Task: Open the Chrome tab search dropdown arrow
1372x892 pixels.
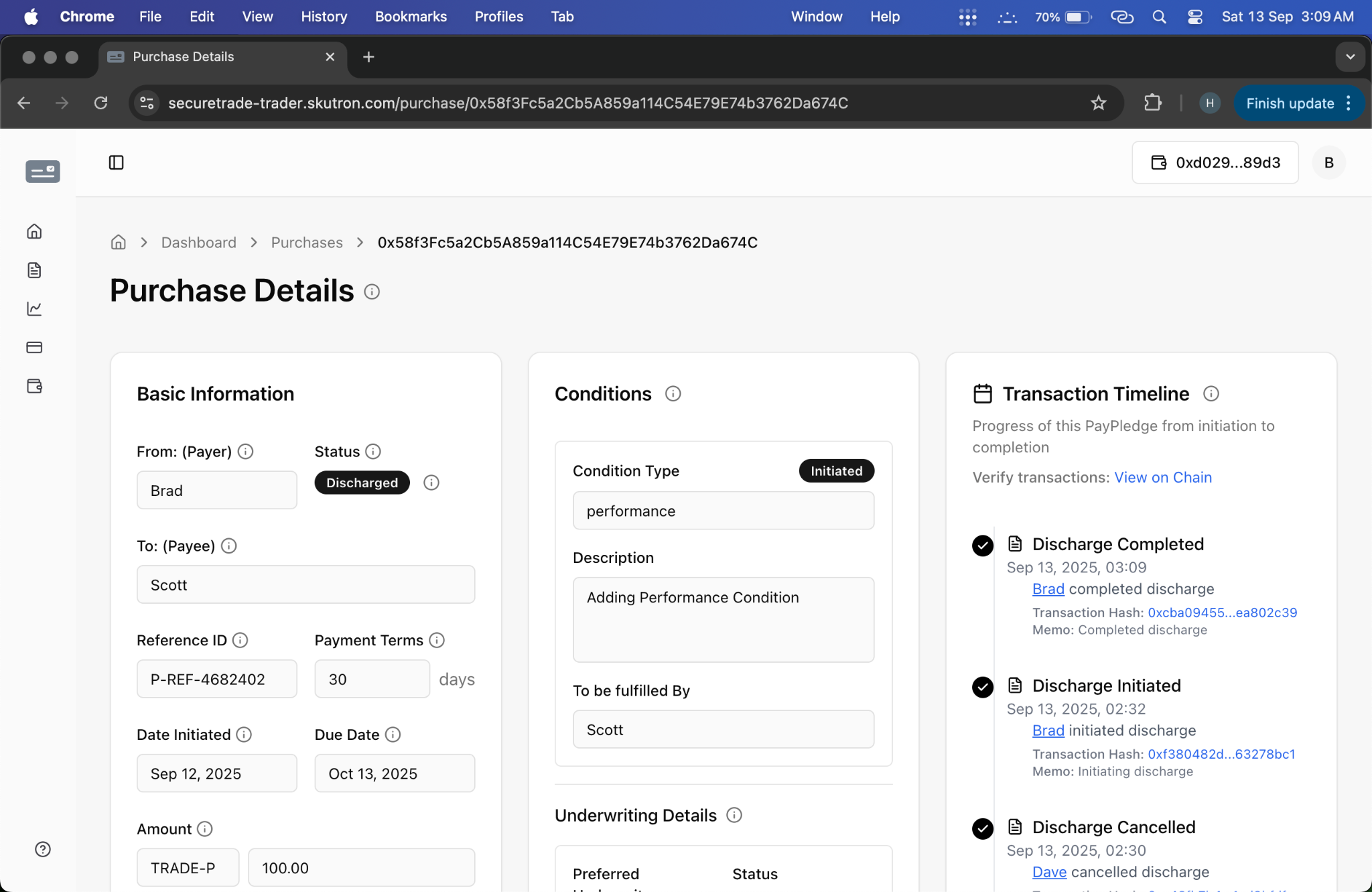Action: tap(1351, 57)
